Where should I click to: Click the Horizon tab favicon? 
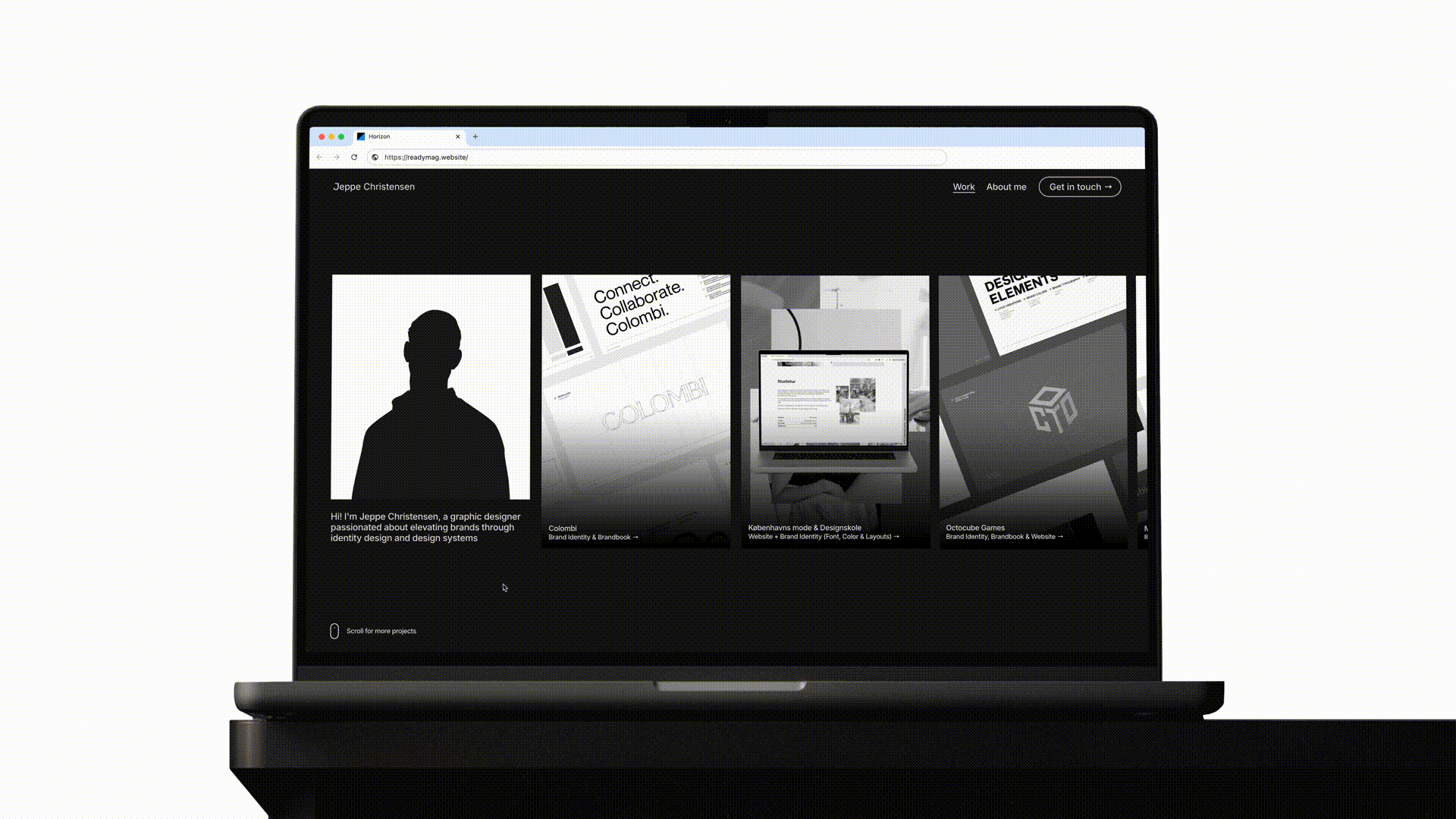pyautogui.click(x=361, y=136)
